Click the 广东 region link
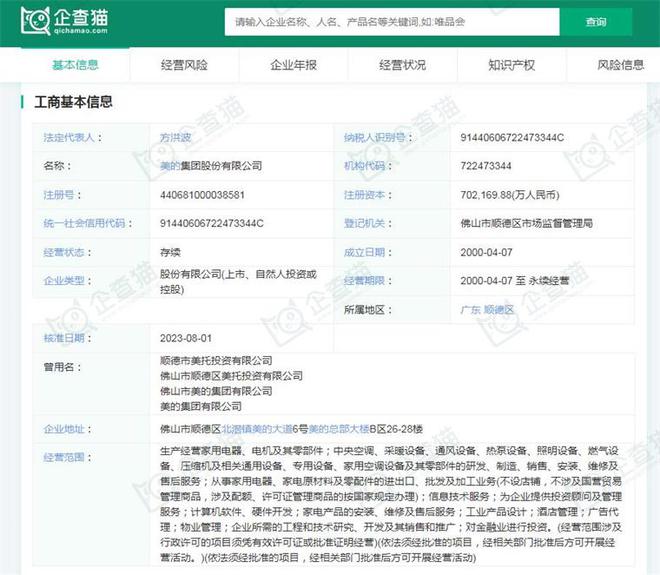Screen dimensions: 660x575 pos(471,310)
